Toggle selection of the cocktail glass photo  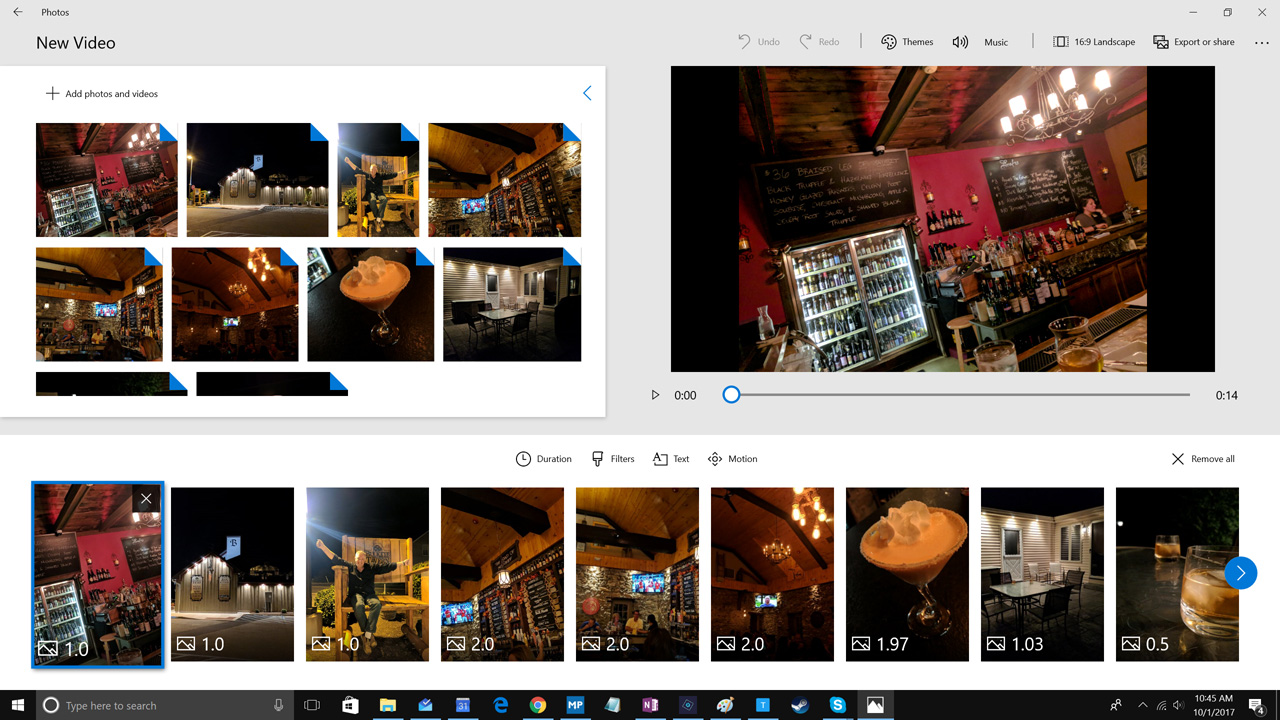tap(371, 304)
